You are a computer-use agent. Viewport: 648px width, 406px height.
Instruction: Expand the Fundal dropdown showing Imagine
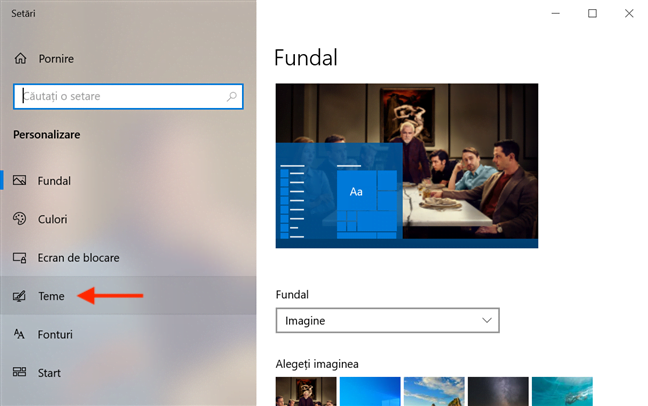point(387,321)
